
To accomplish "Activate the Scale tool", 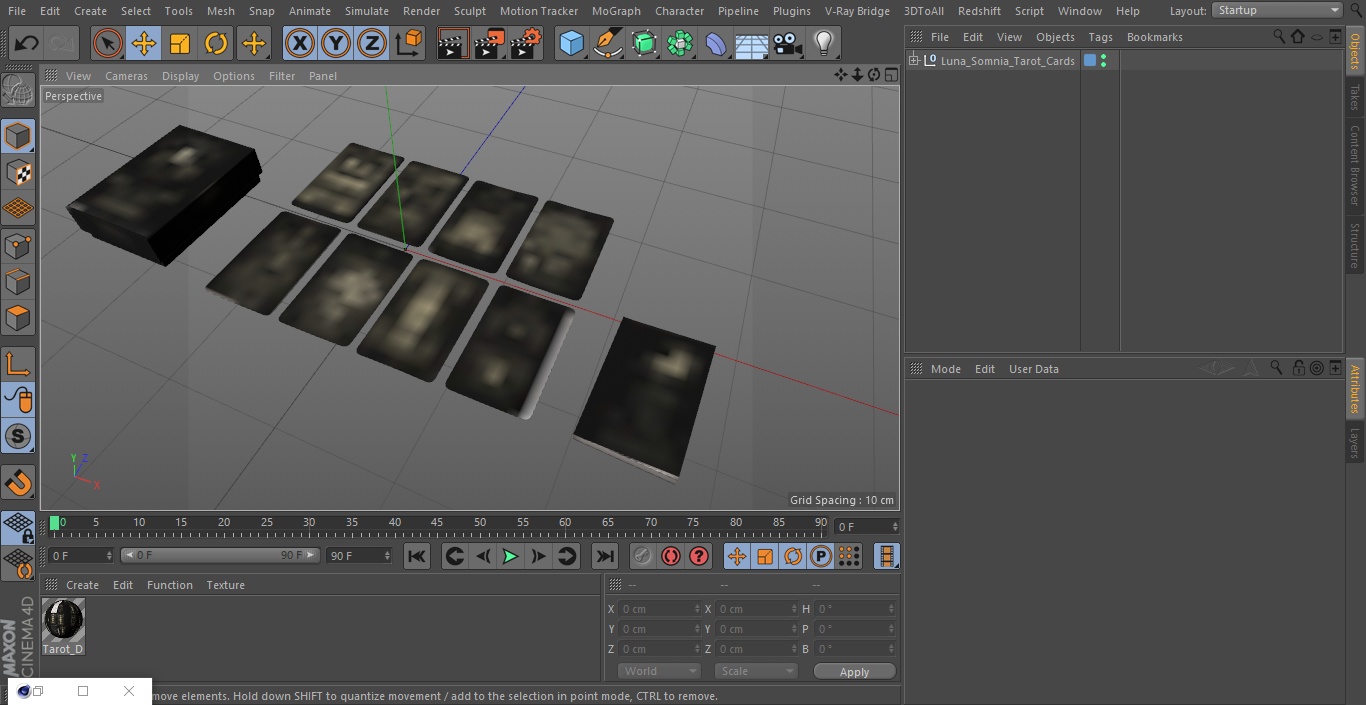I will [x=180, y=43].
